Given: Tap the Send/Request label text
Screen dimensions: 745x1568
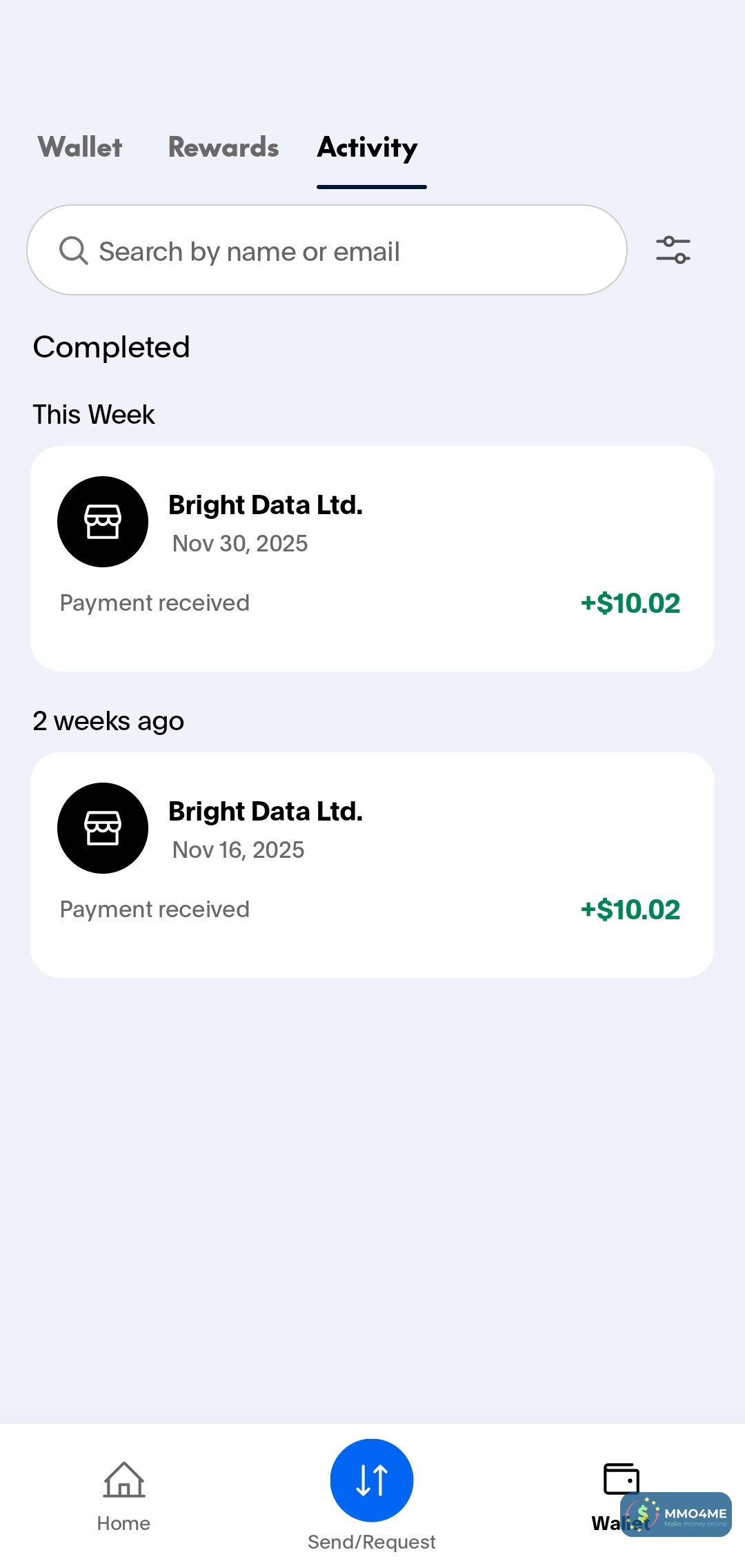Looking at the screenshot, I should tap(372, 1542).
